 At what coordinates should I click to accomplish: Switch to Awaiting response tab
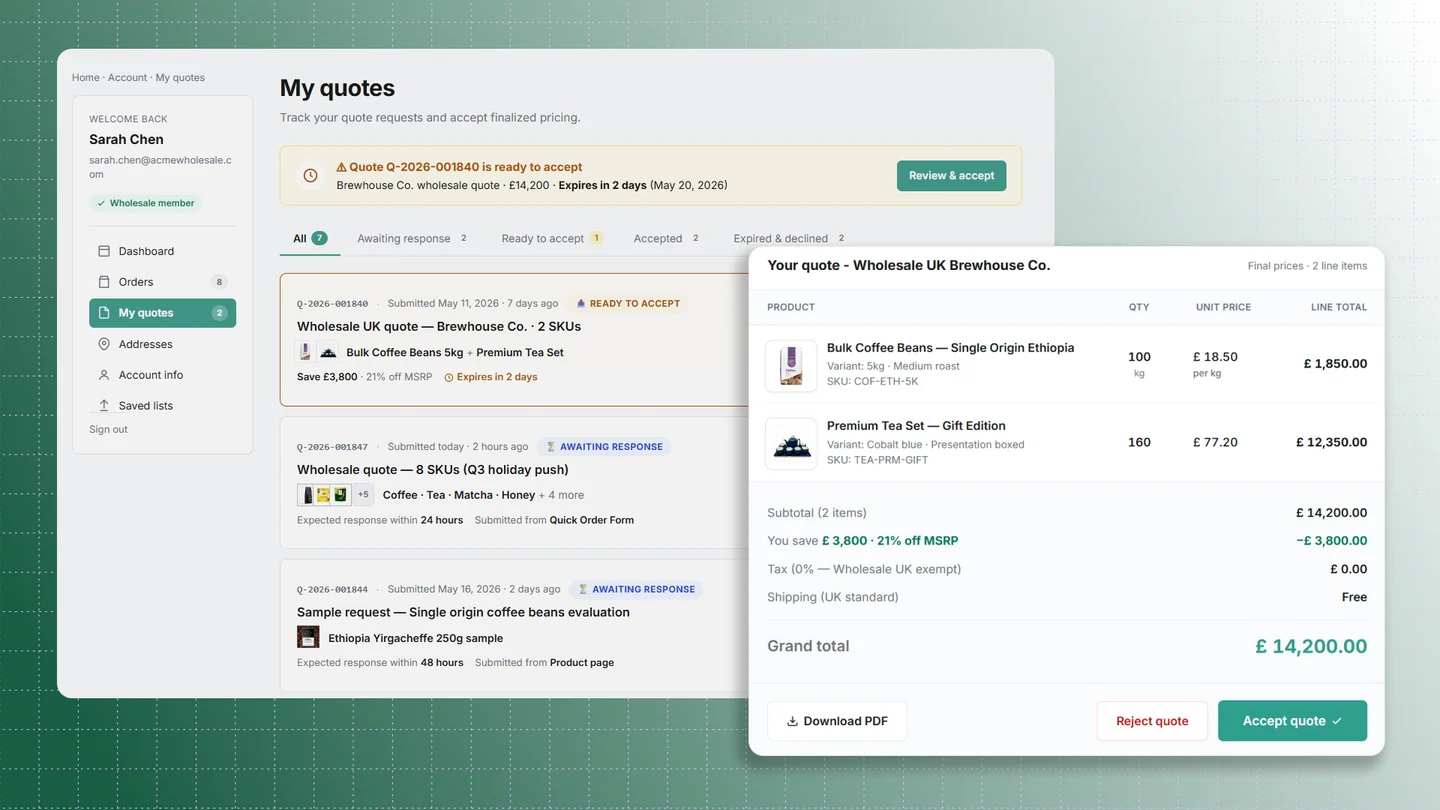coord(412,238)
